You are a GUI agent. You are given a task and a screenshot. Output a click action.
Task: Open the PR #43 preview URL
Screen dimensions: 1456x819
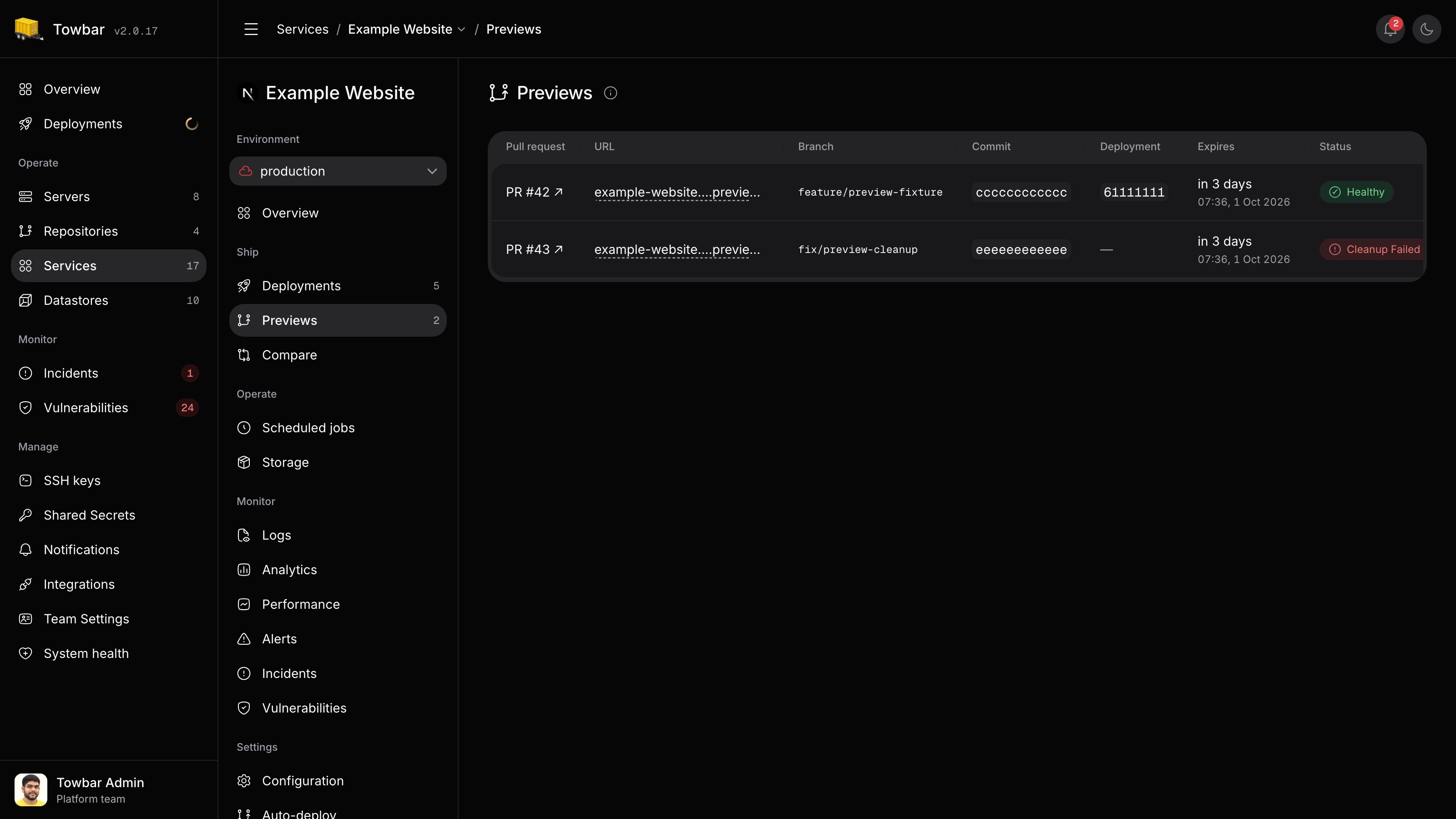677,249
